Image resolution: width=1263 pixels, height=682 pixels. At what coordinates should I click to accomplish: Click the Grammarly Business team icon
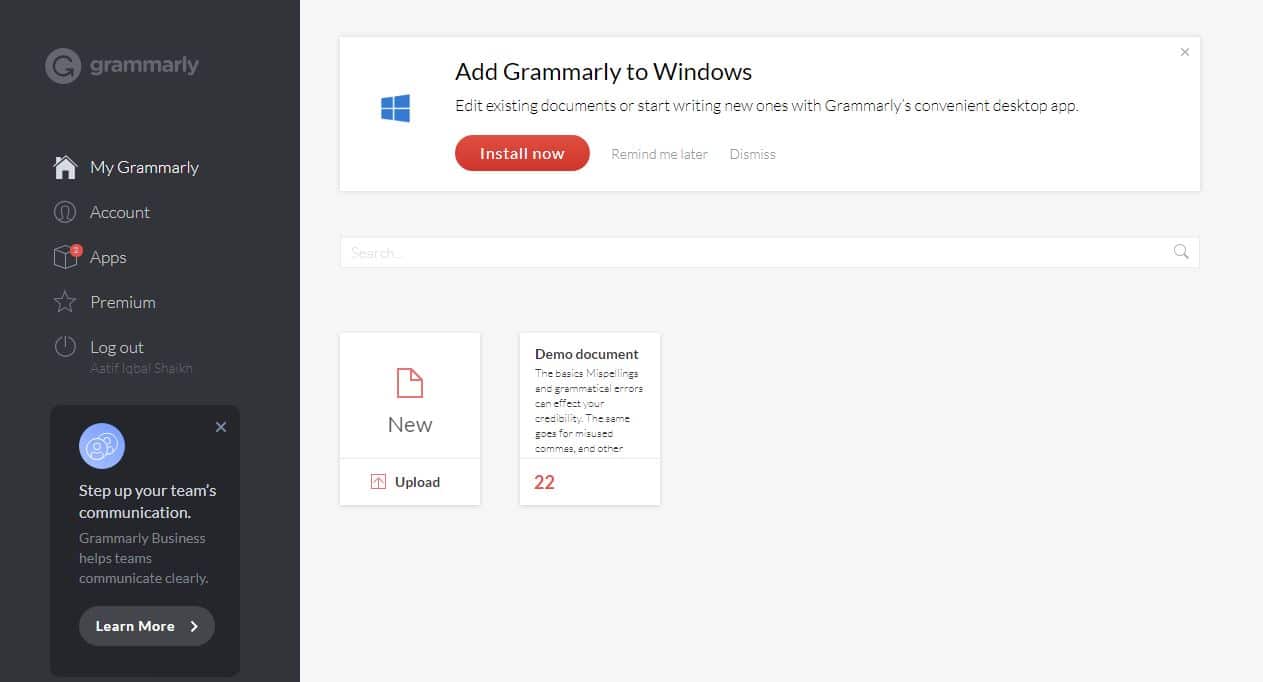[102, 446]
